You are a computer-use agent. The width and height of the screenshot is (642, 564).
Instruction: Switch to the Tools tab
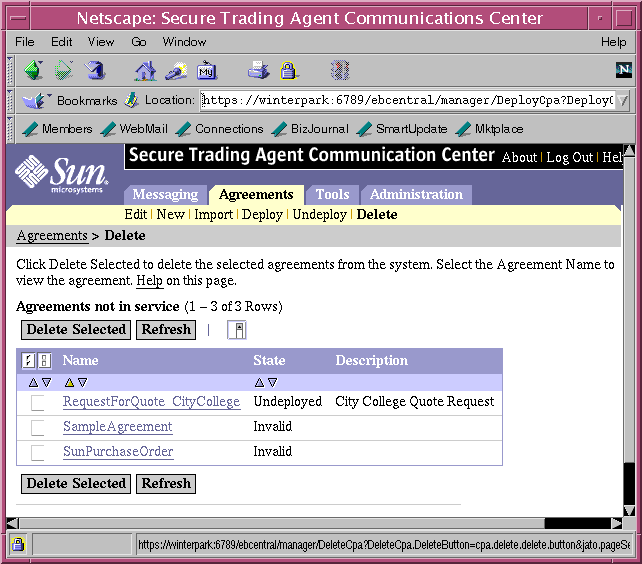(332, 195)
